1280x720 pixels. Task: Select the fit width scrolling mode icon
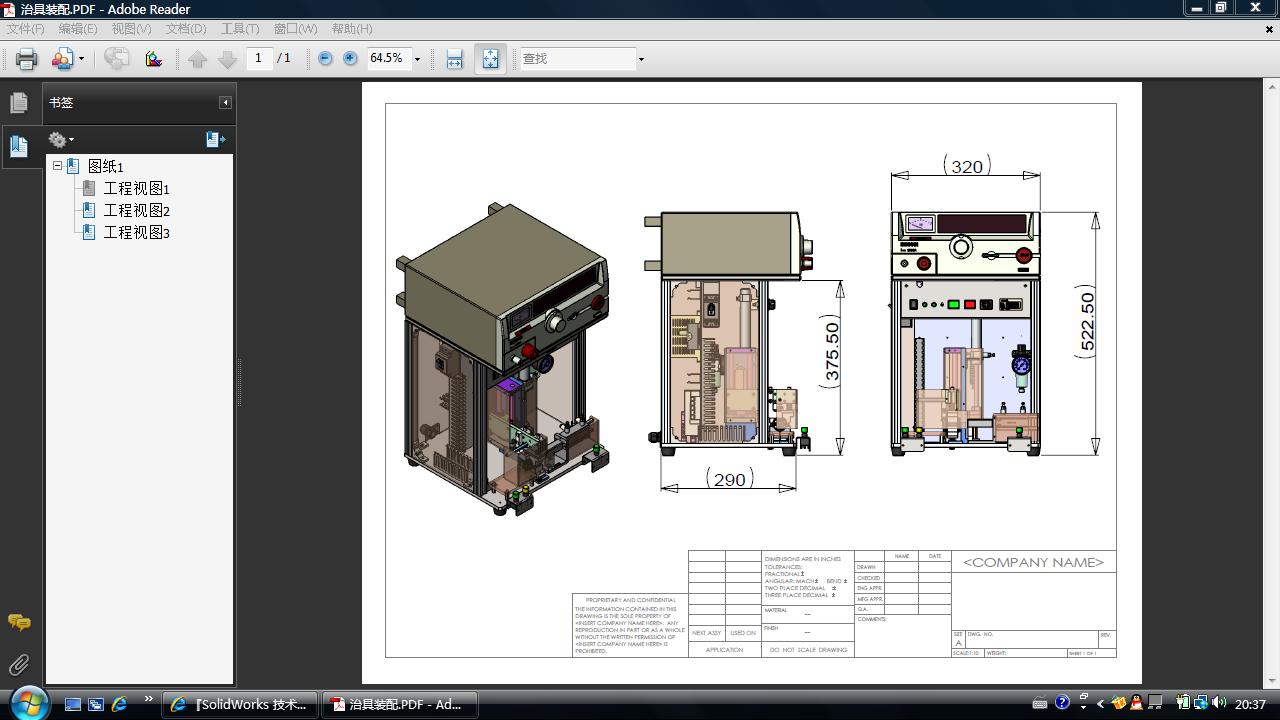(x=454, y=59)
